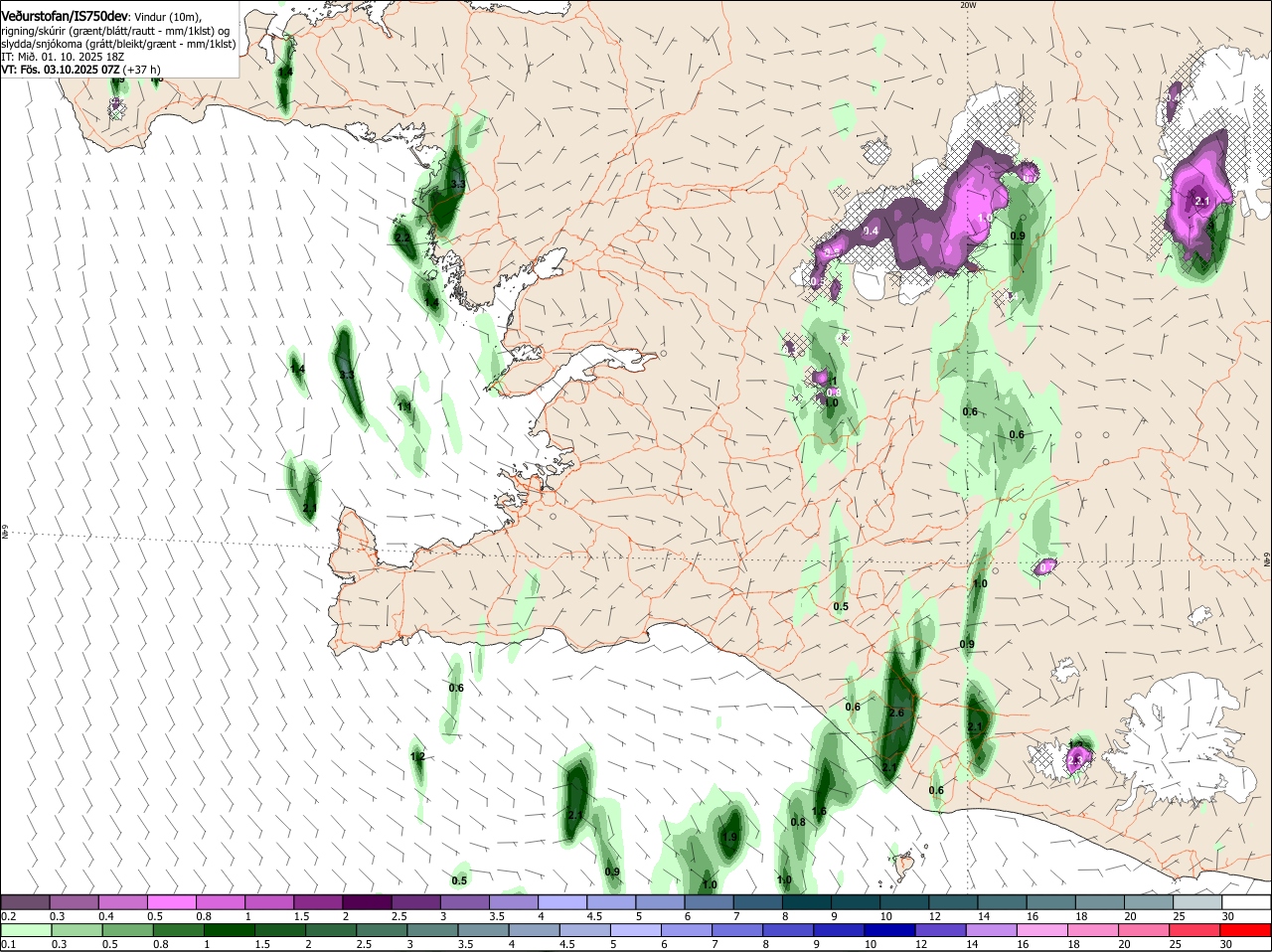This screenshot has height=952, width=1272.
Task: Select the snow scale swatch from 3.5 to 4
Action: coord(514,902)
